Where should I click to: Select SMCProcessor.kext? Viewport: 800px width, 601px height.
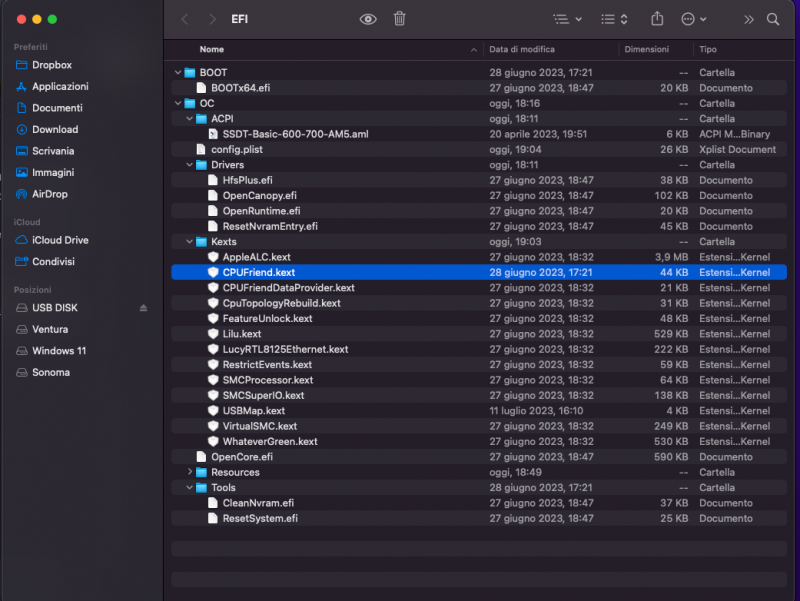point(479,380)
